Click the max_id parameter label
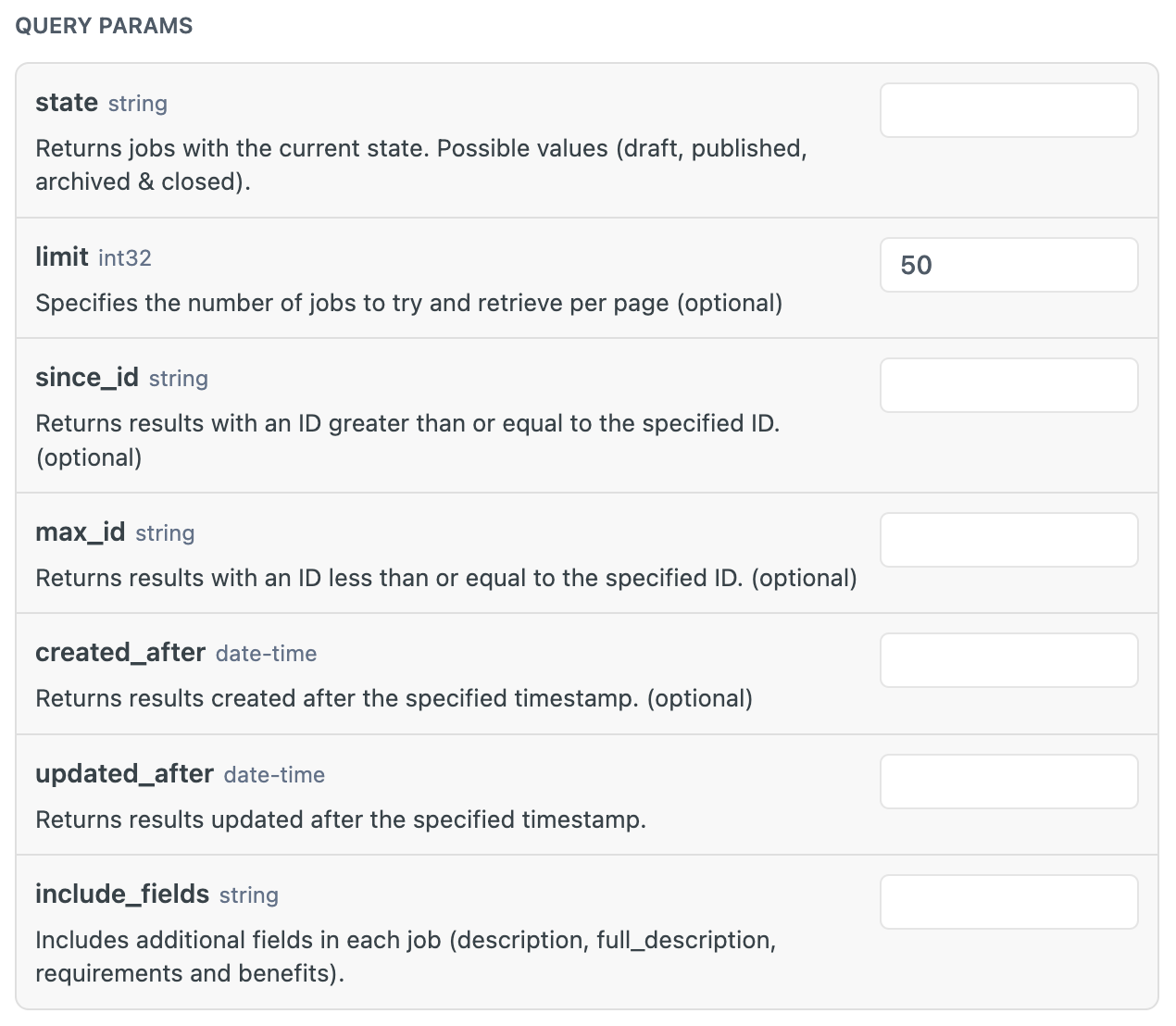1176x1026 pixels. (79, 532)
